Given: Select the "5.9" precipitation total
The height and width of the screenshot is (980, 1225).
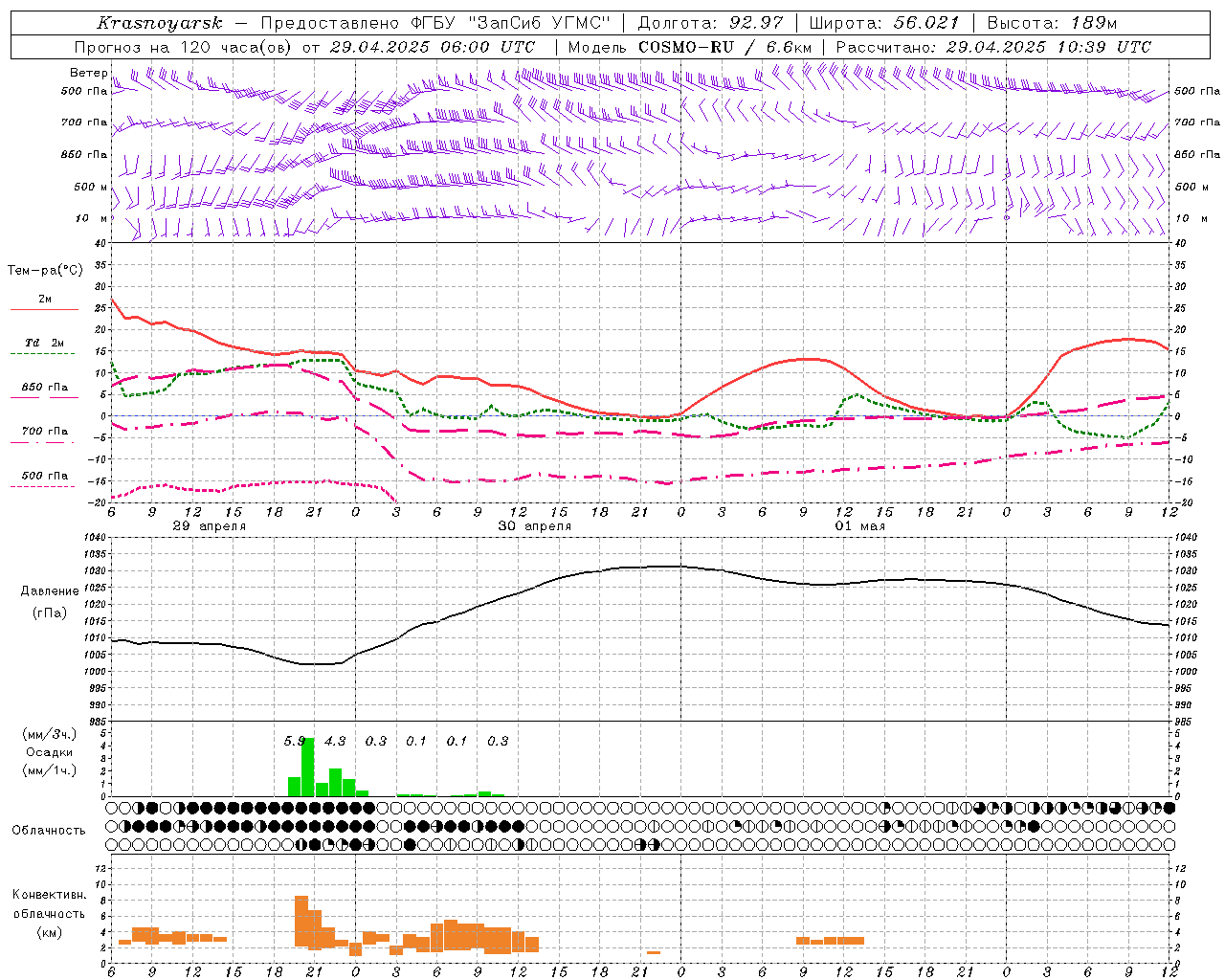Looking at the screenshot, I should [x=295, y=741].
